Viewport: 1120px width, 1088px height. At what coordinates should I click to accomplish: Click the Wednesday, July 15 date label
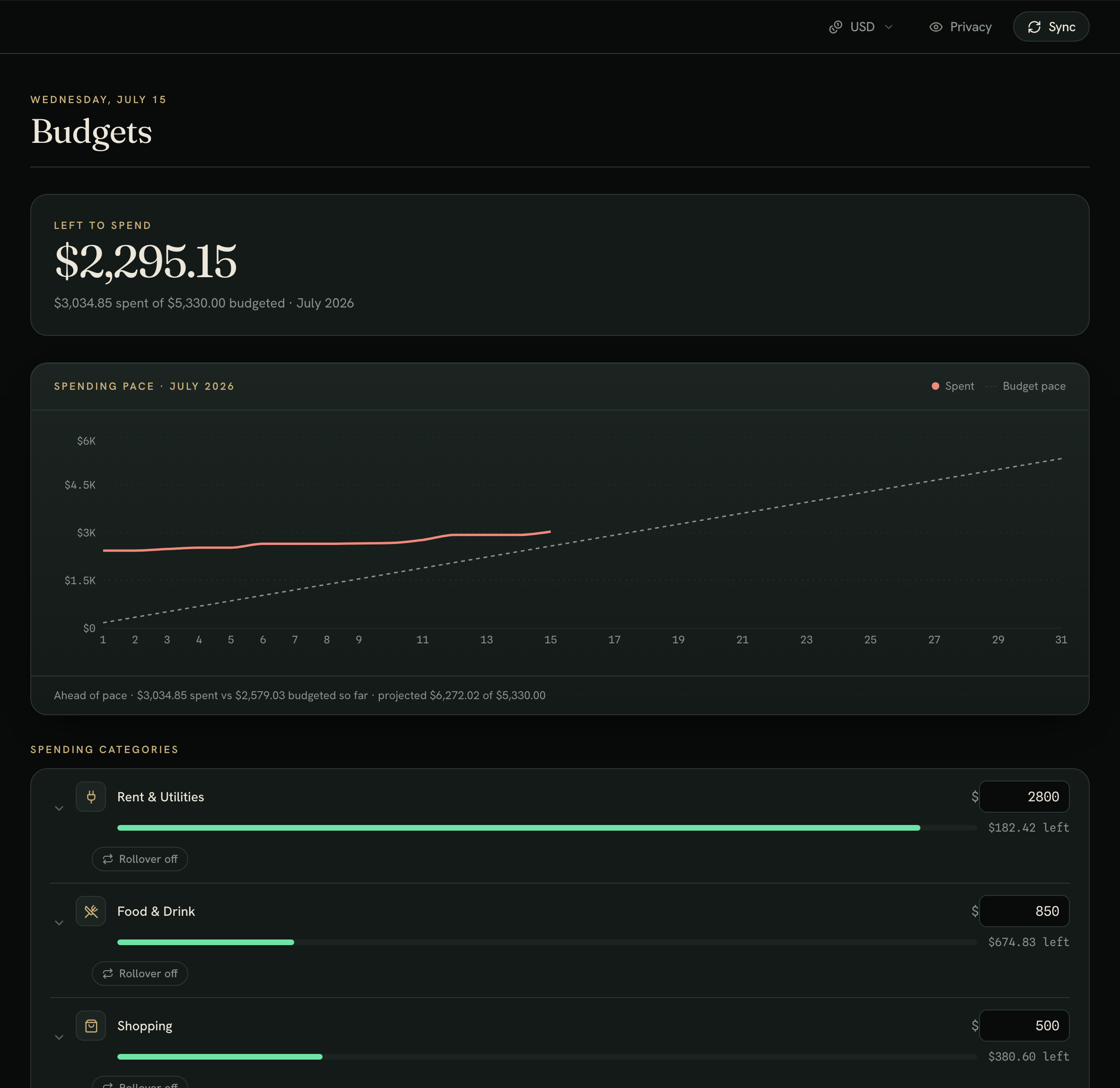[98, 99]
